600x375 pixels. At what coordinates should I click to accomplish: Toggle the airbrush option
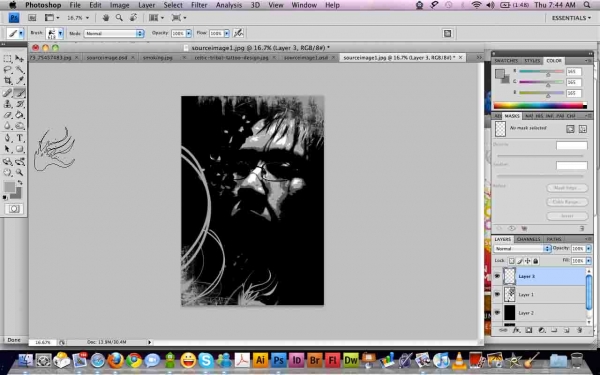pyautogui.click(x=238, y=33)
